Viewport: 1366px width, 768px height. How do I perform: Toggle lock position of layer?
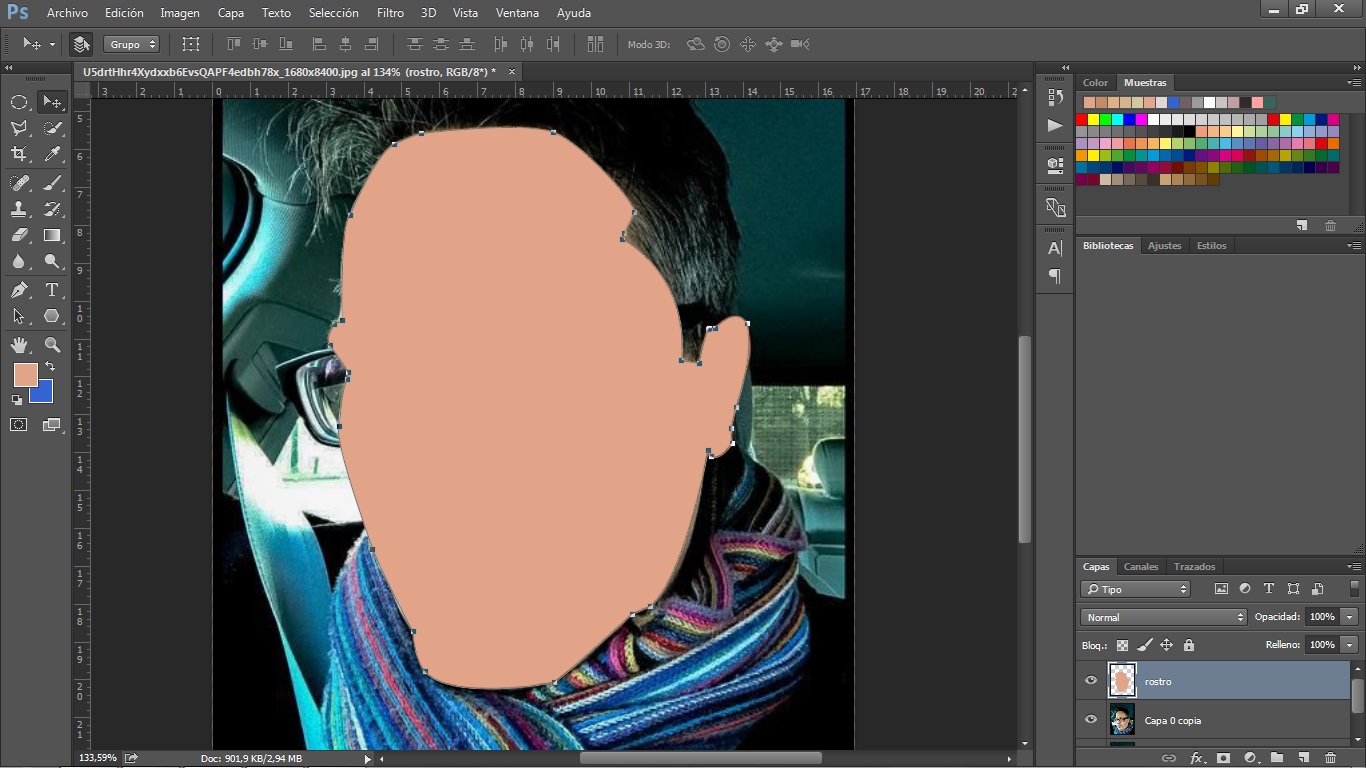pyautogui.click(x=1166, y=645)
